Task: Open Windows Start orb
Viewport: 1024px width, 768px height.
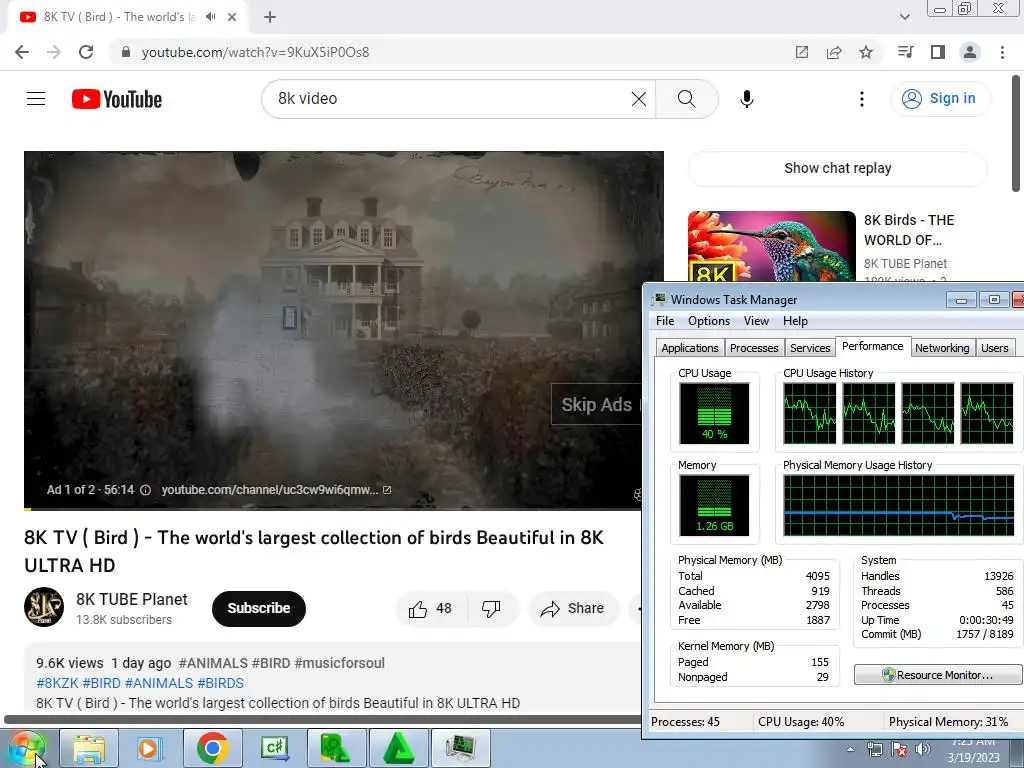Action: (27, 750)
